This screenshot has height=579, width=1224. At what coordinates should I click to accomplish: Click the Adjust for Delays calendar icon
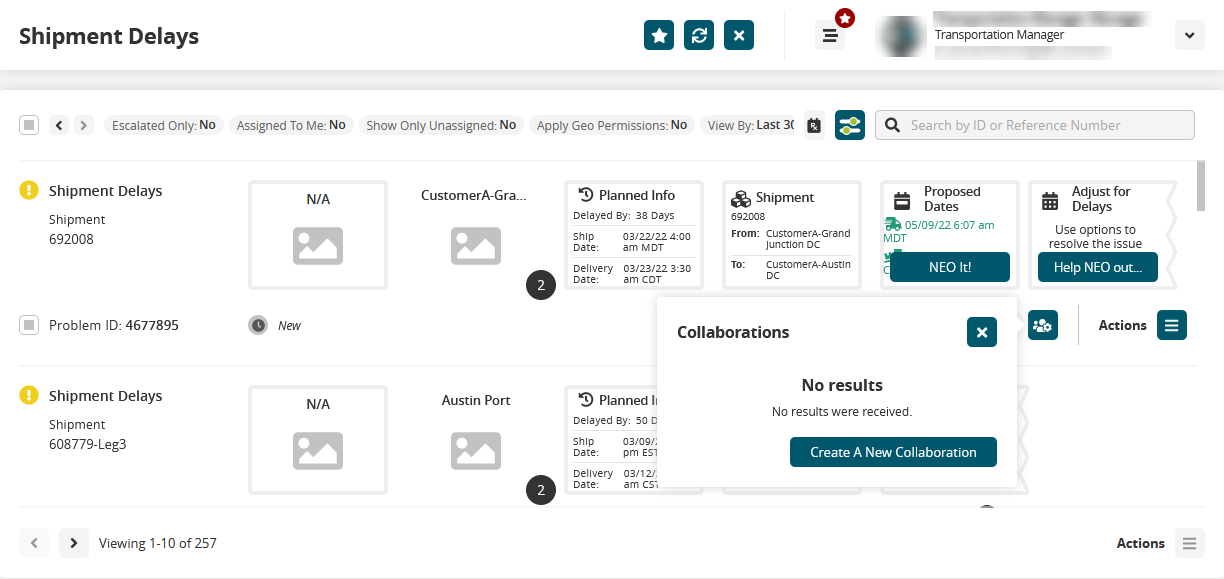point(1050,200)
